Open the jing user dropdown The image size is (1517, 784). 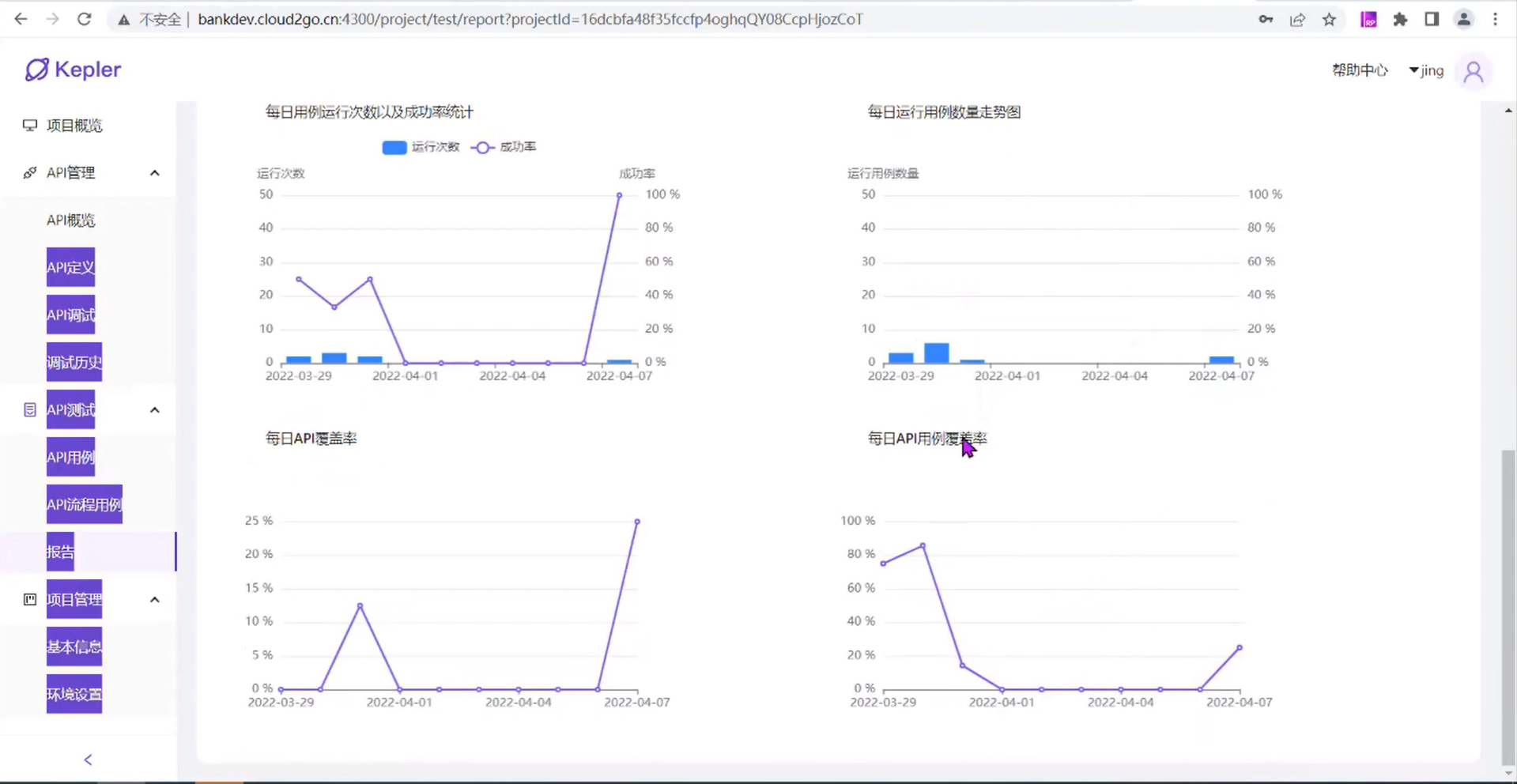coord(1426,70)
